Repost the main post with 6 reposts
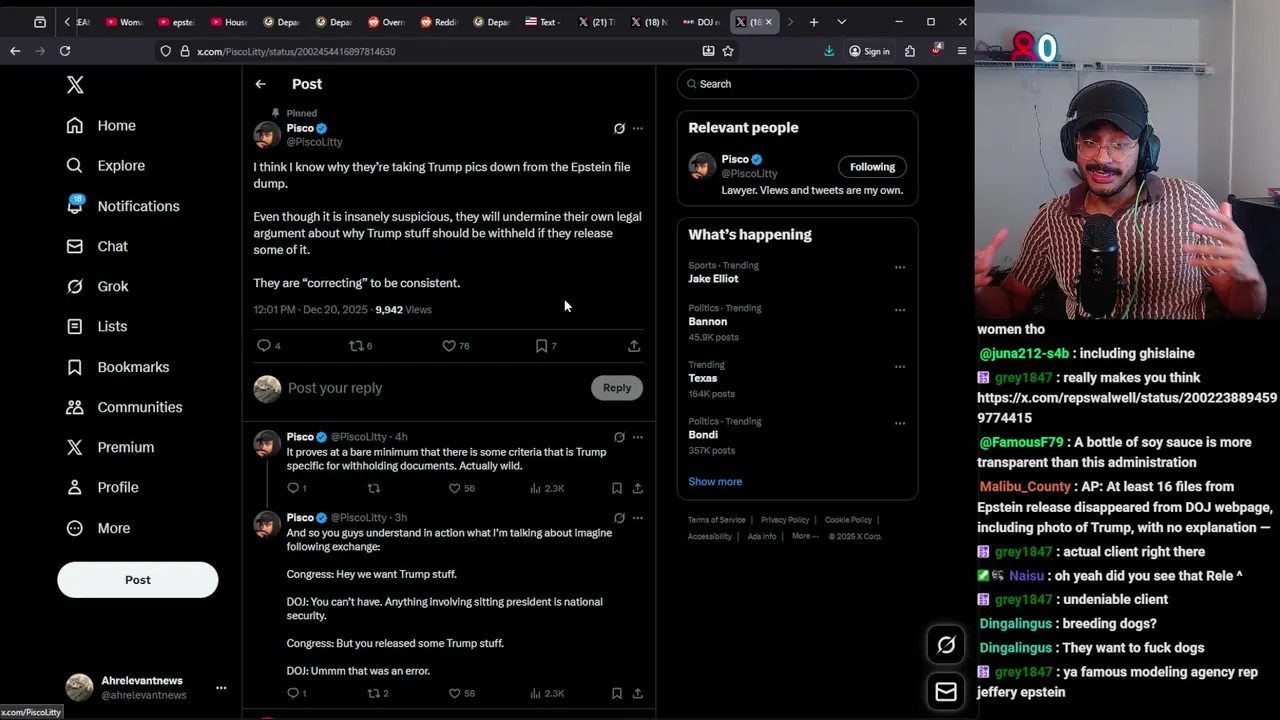1280x720 pixels. pyautogui.click(x=360, y=346)
